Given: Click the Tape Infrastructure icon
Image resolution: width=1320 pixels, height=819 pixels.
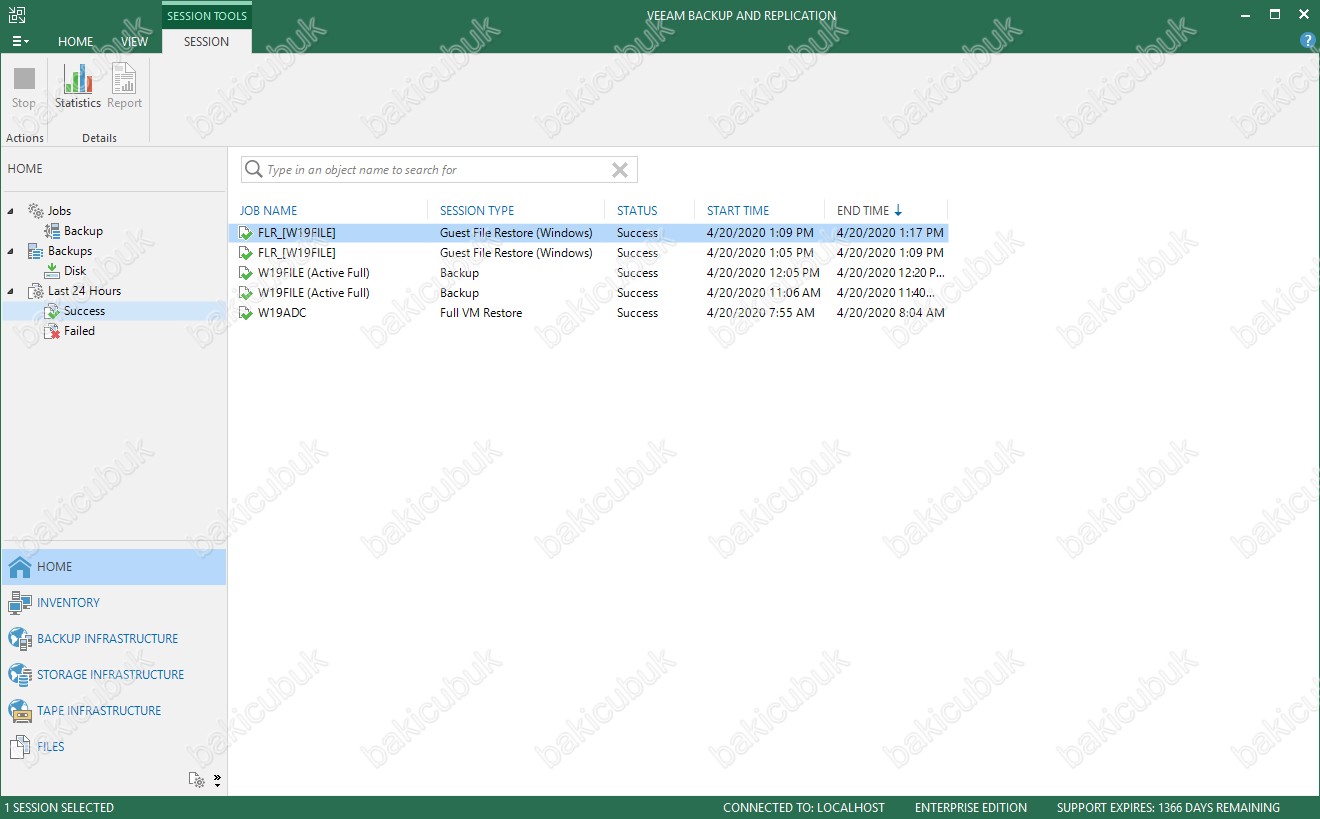Looking at the screenshot, I should pos(20,711).
